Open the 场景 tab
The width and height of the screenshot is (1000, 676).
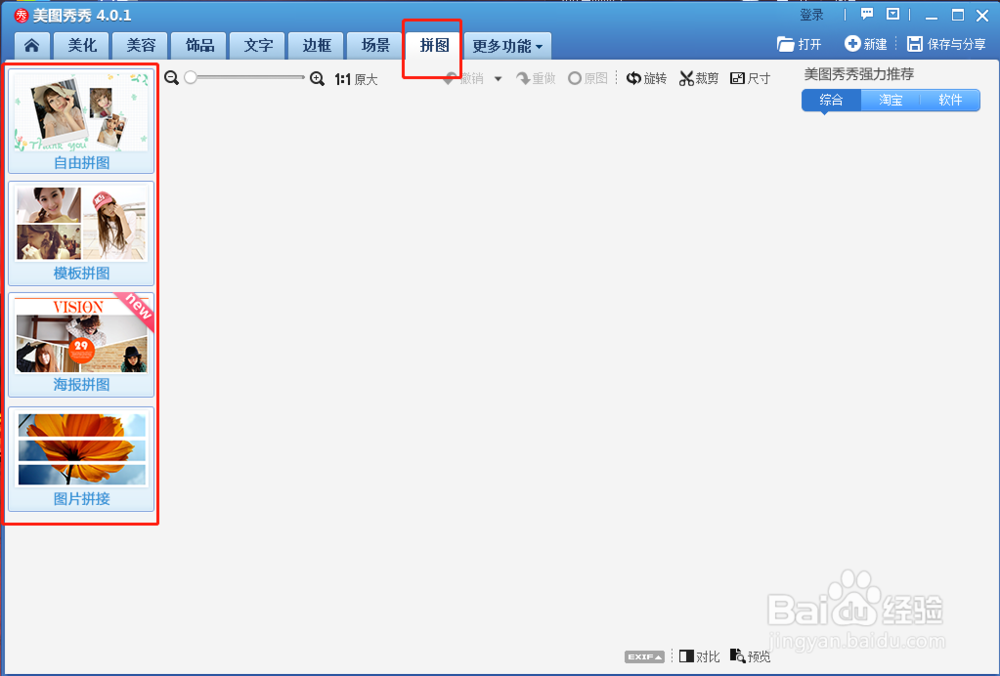click(x=375, y=45)
